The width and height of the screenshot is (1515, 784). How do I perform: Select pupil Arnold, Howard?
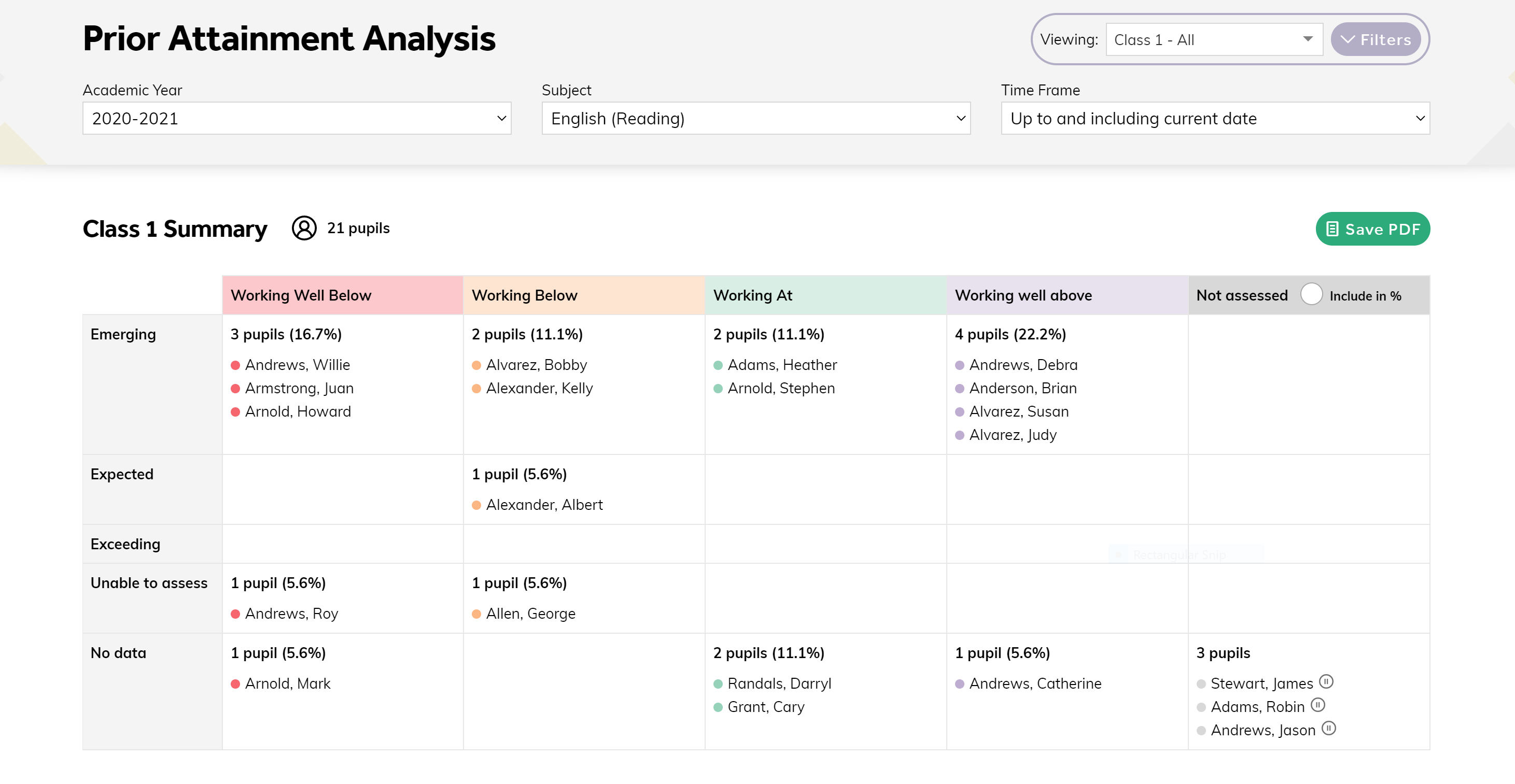tap(298, 411)
